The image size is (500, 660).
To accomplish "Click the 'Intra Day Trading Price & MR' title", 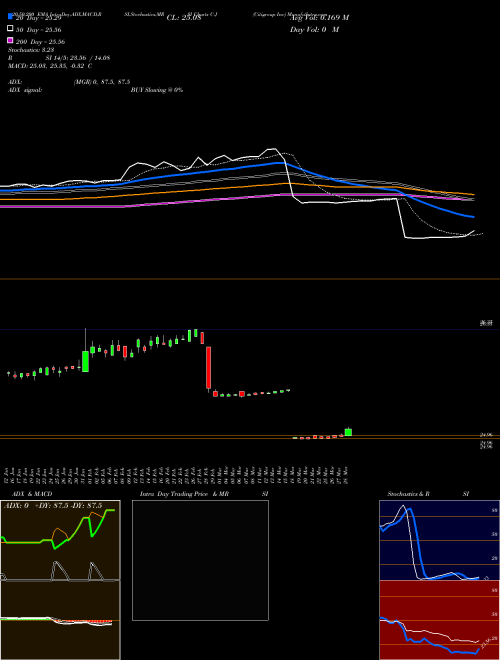I will tap(184, 494).
